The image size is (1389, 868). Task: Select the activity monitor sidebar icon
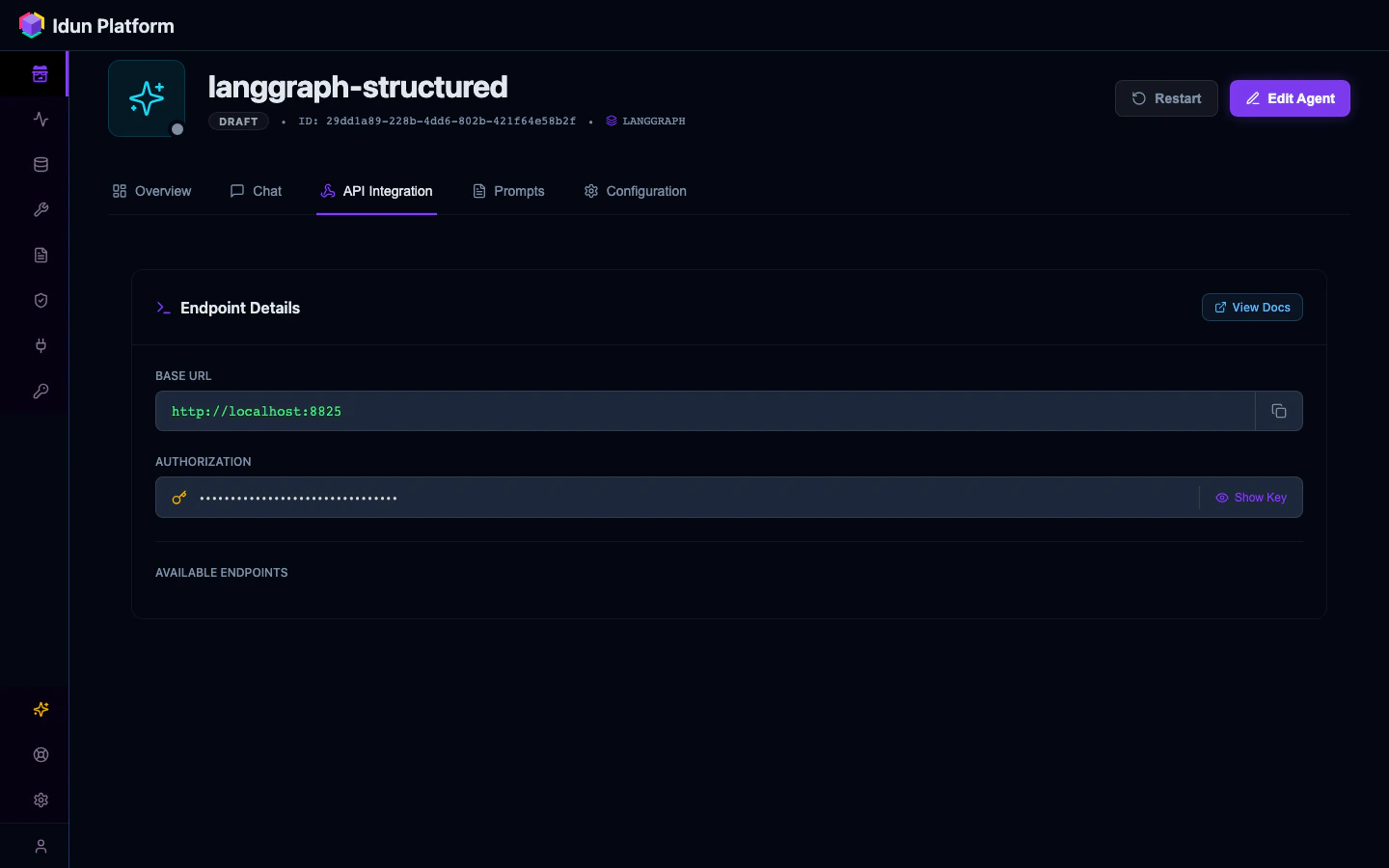[41, 119]
